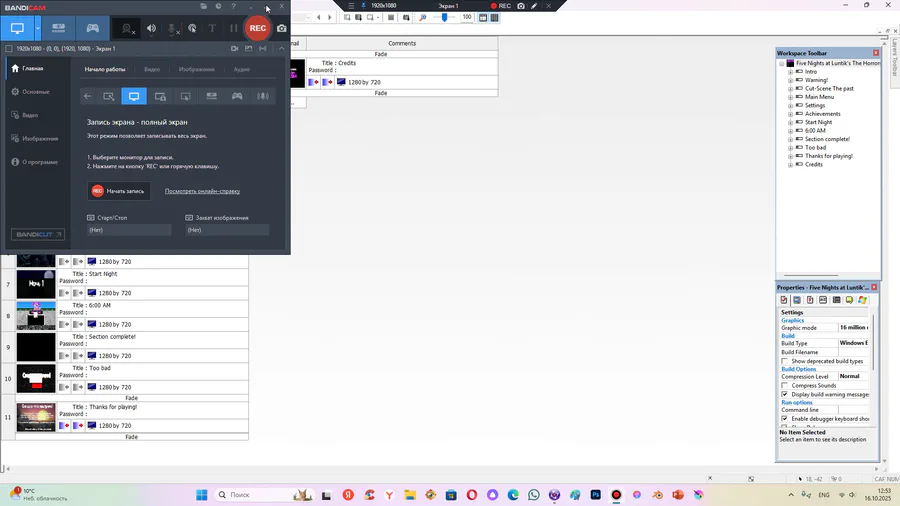The image size is (900, 506).
Task: Open hamburger menu on top recording bar
Action: (x=351, y=6)
